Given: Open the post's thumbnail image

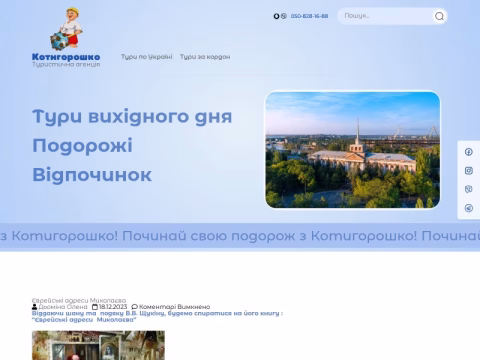Looking at the screenshot, I should click(98, 345).
